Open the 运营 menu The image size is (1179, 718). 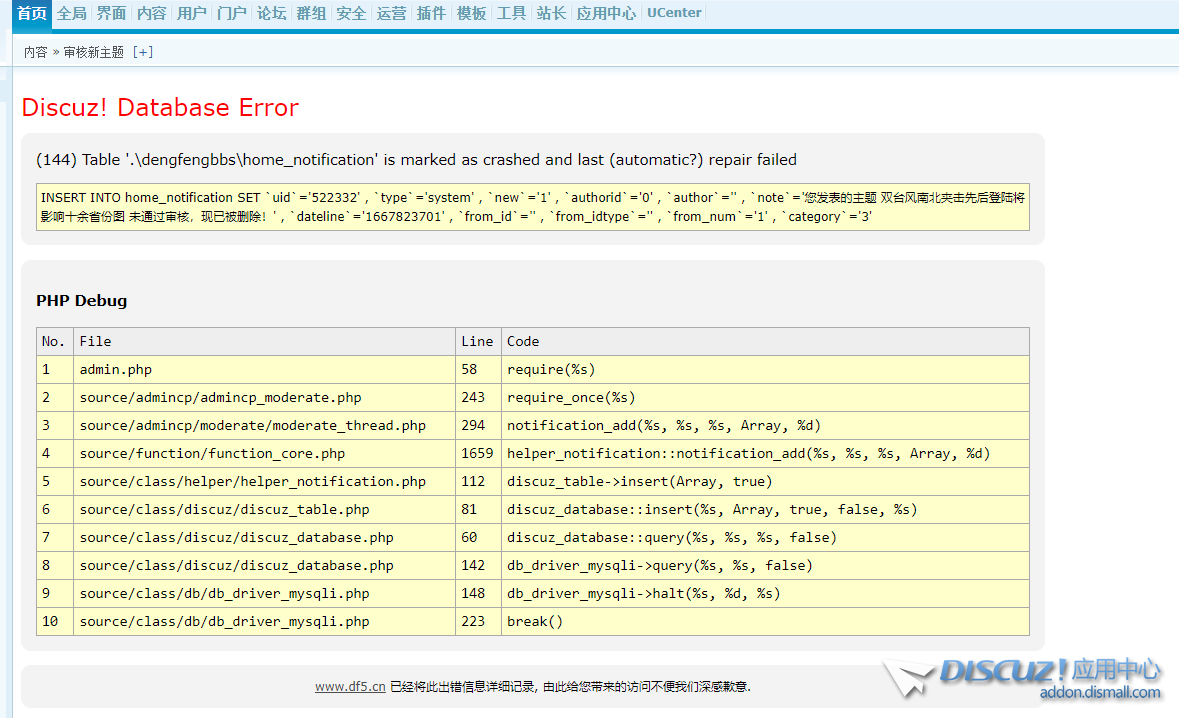391,14
